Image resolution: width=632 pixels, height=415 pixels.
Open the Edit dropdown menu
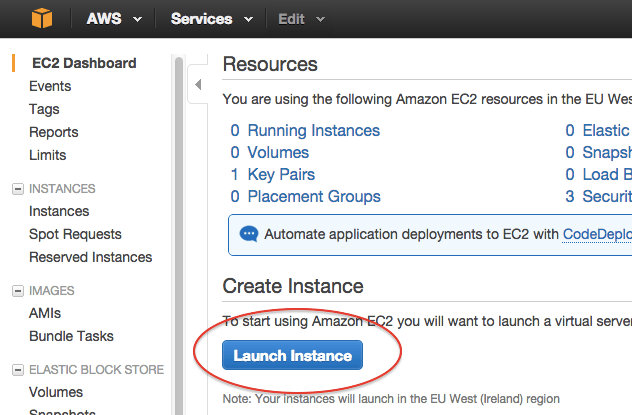pyautogui.click(x=301, y=19)
